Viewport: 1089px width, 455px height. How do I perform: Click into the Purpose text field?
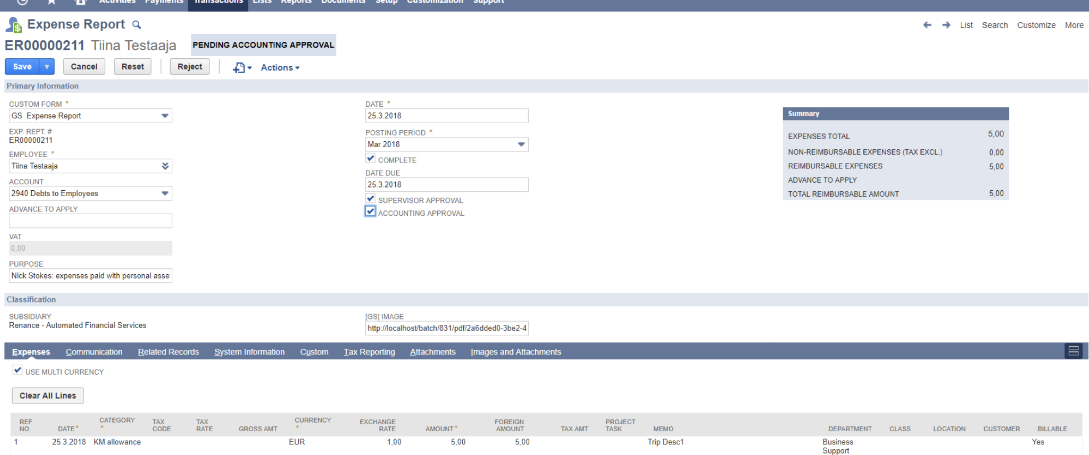point(90,275)
